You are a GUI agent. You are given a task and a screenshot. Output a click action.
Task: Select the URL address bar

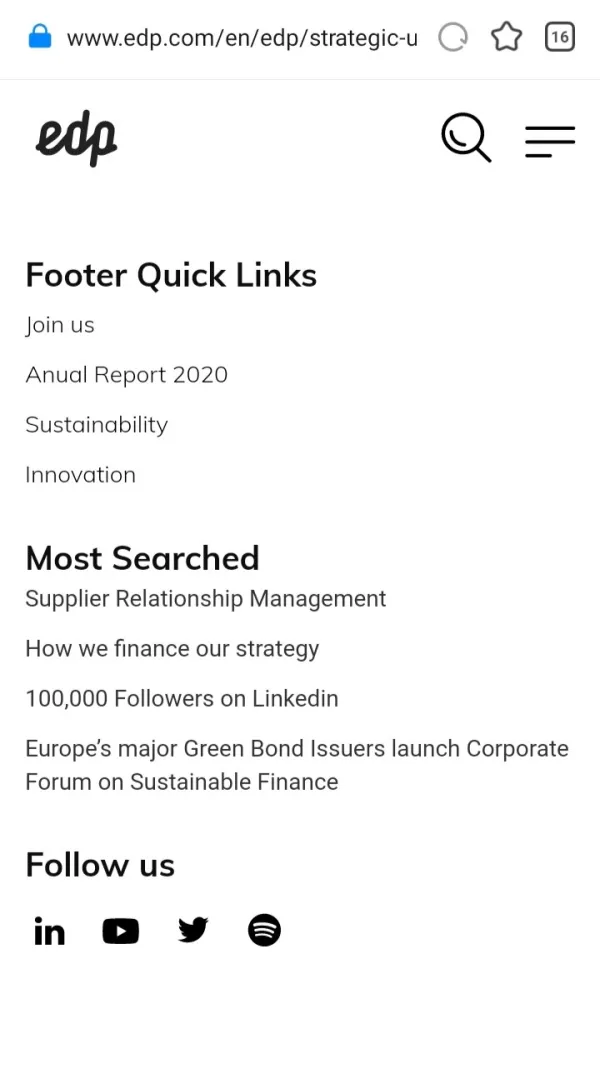[242, 39]
